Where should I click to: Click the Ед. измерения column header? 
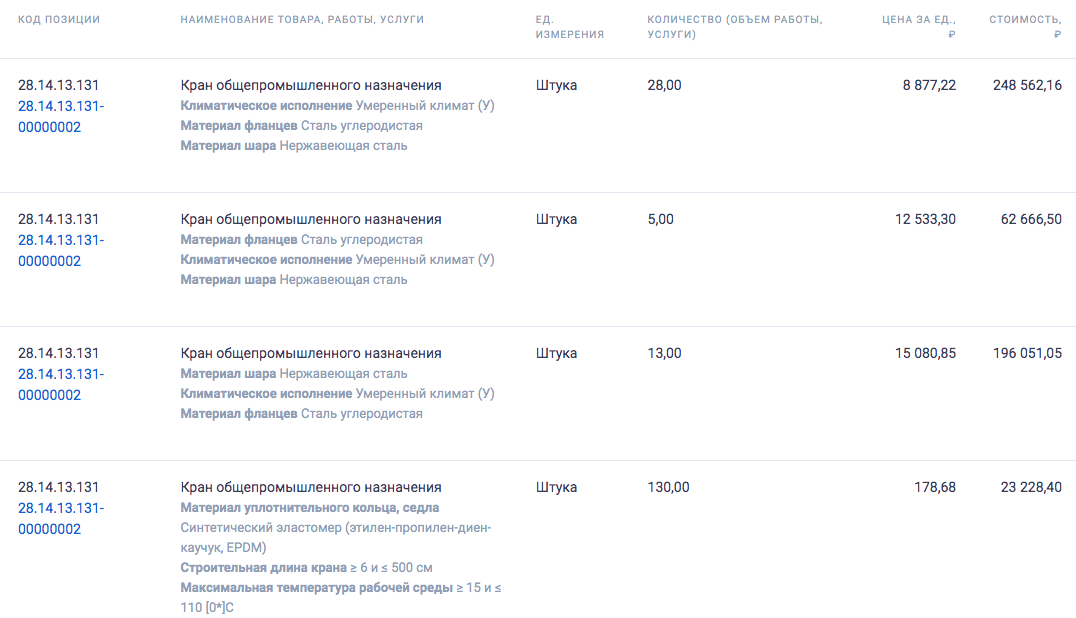coord(570,27)
